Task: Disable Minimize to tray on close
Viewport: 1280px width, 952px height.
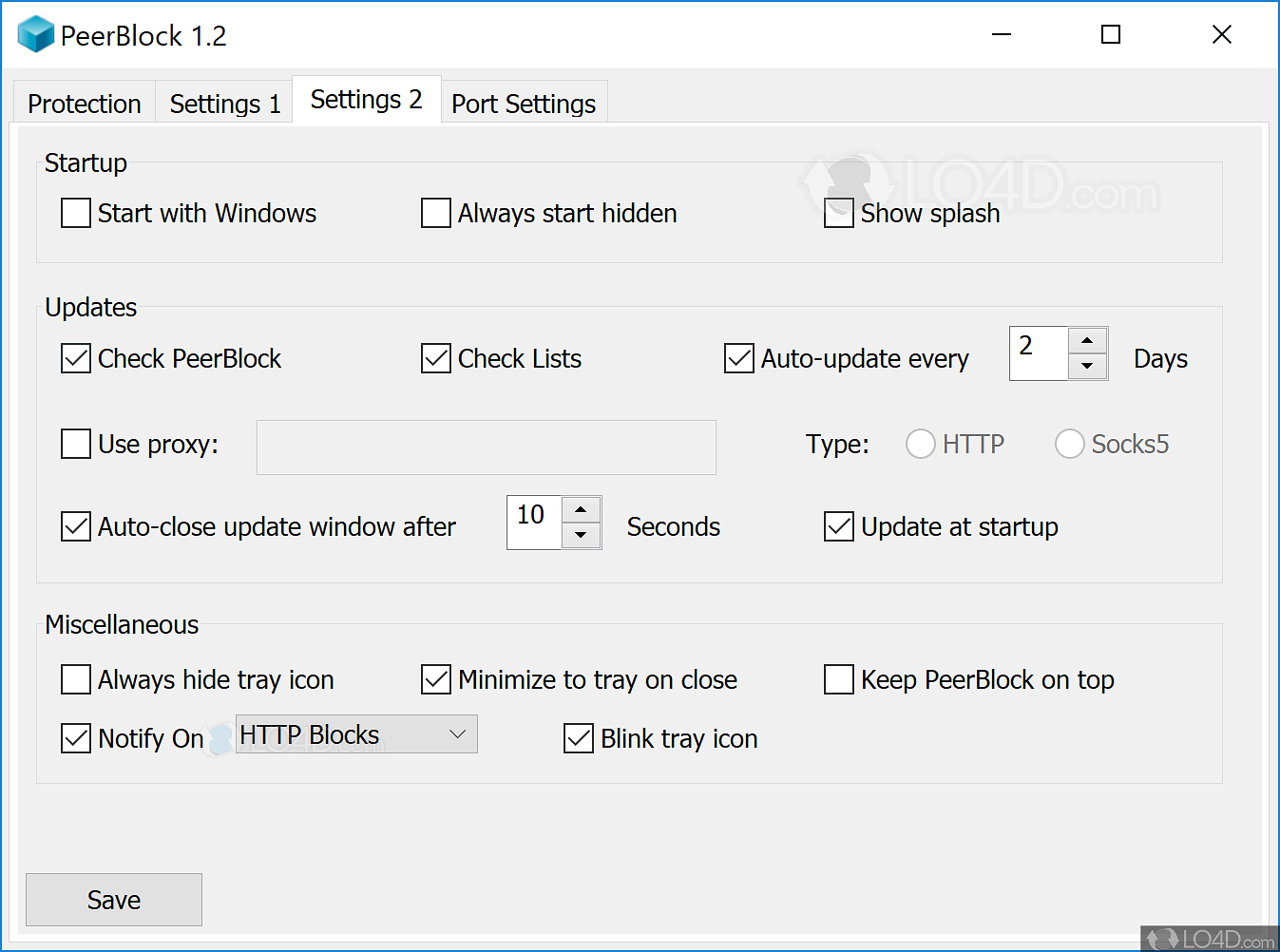Action: [436, 679]
